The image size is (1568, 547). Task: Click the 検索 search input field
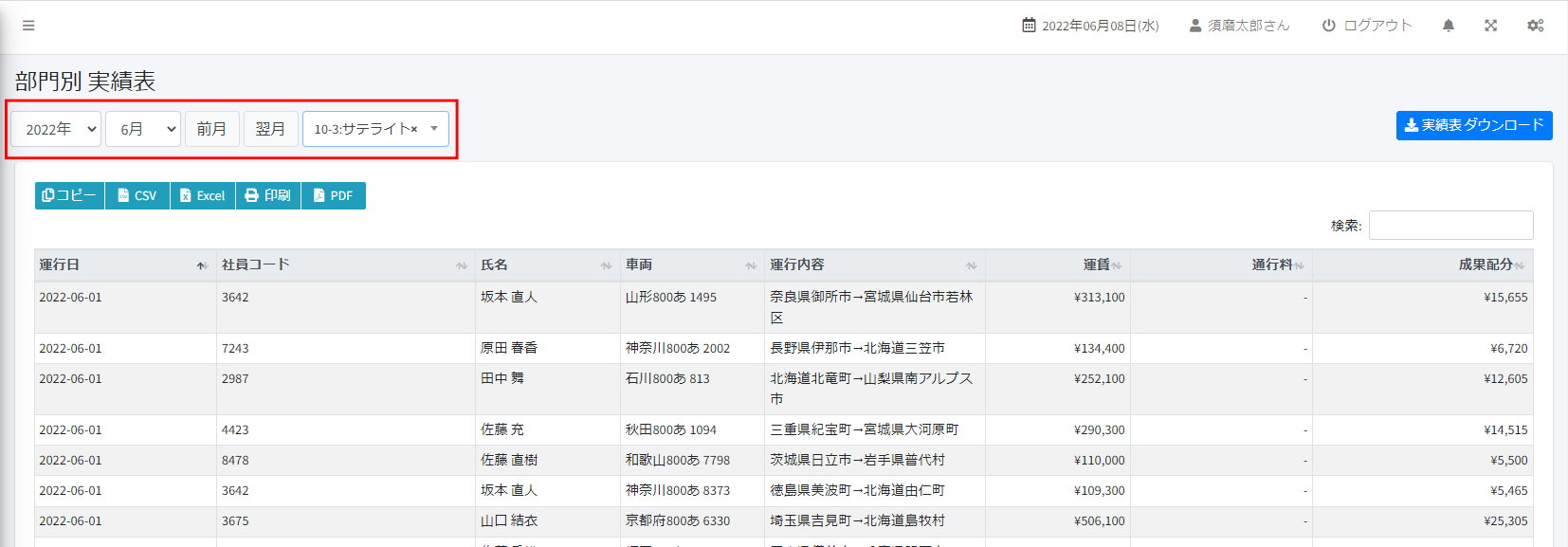point(1450,226)
